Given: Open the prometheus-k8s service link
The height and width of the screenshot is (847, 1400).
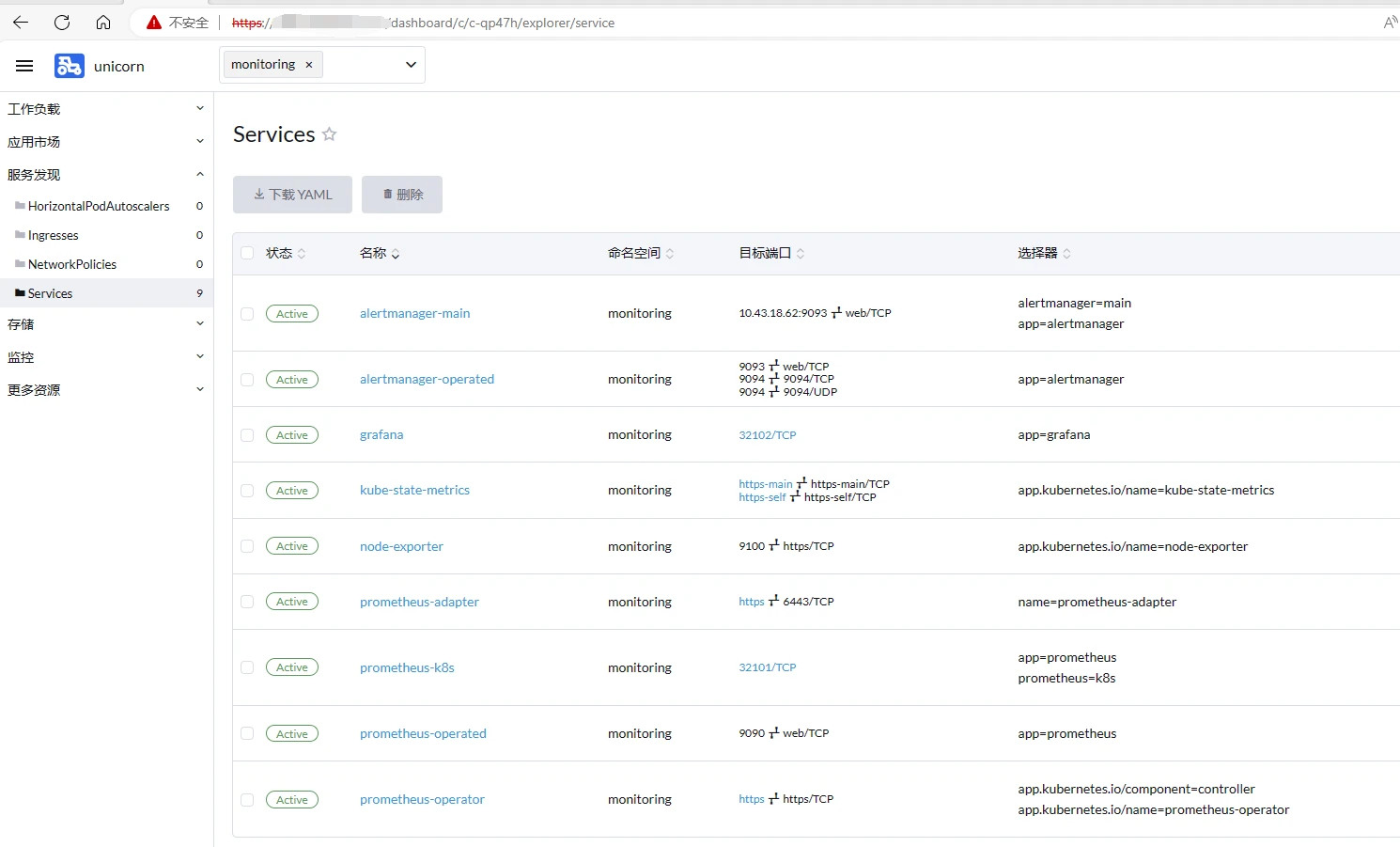Looking at the screenshot, I should pyautogui.click(x=407, y=667).
